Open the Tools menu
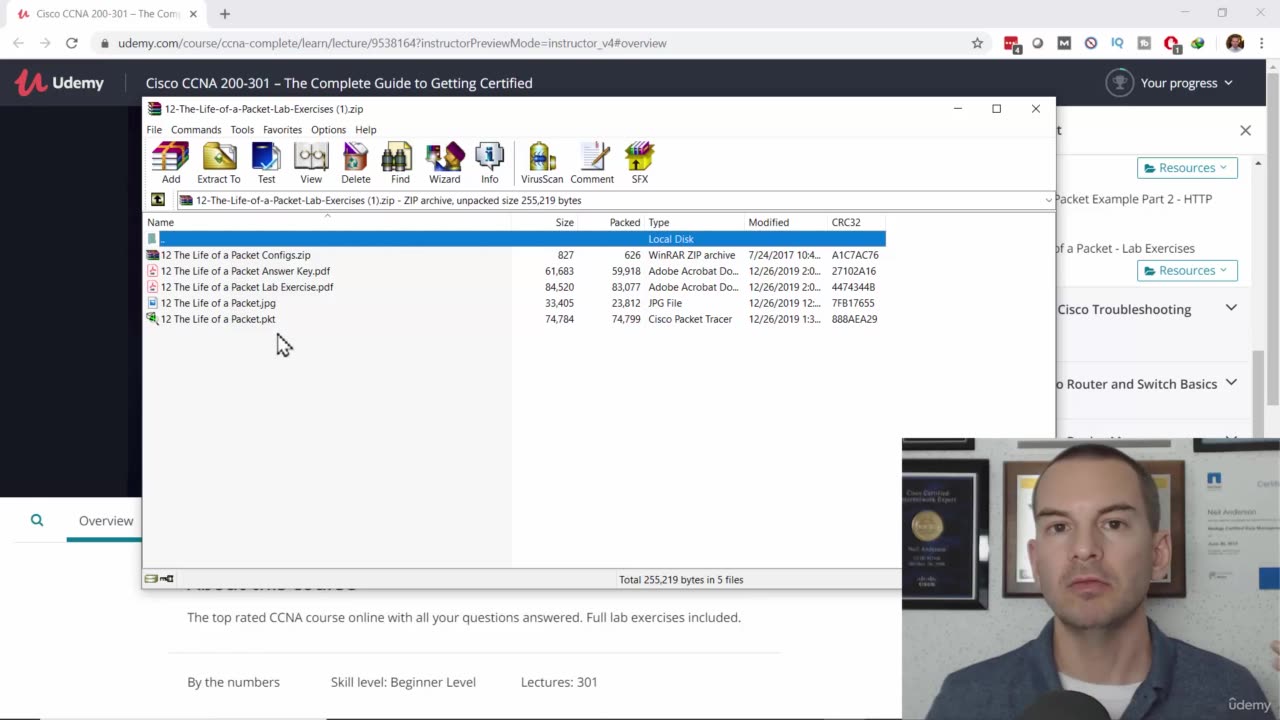The image size is (1280, 720). click(242, 130)
